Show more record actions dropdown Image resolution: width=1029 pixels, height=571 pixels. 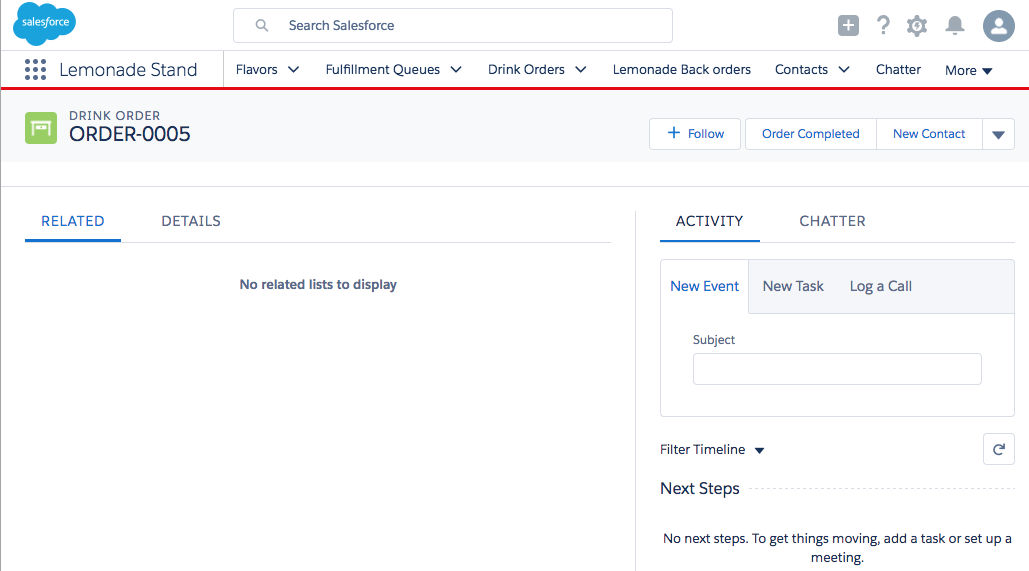click(998, 135)
